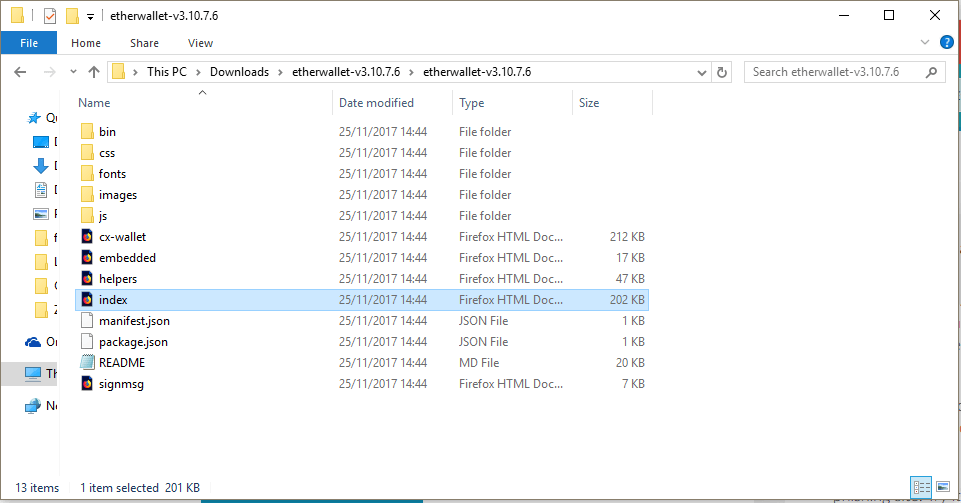Screen dimensions: 961x503
Task: Switch to the Home ribbon tab
Action: tap(86, 43)
